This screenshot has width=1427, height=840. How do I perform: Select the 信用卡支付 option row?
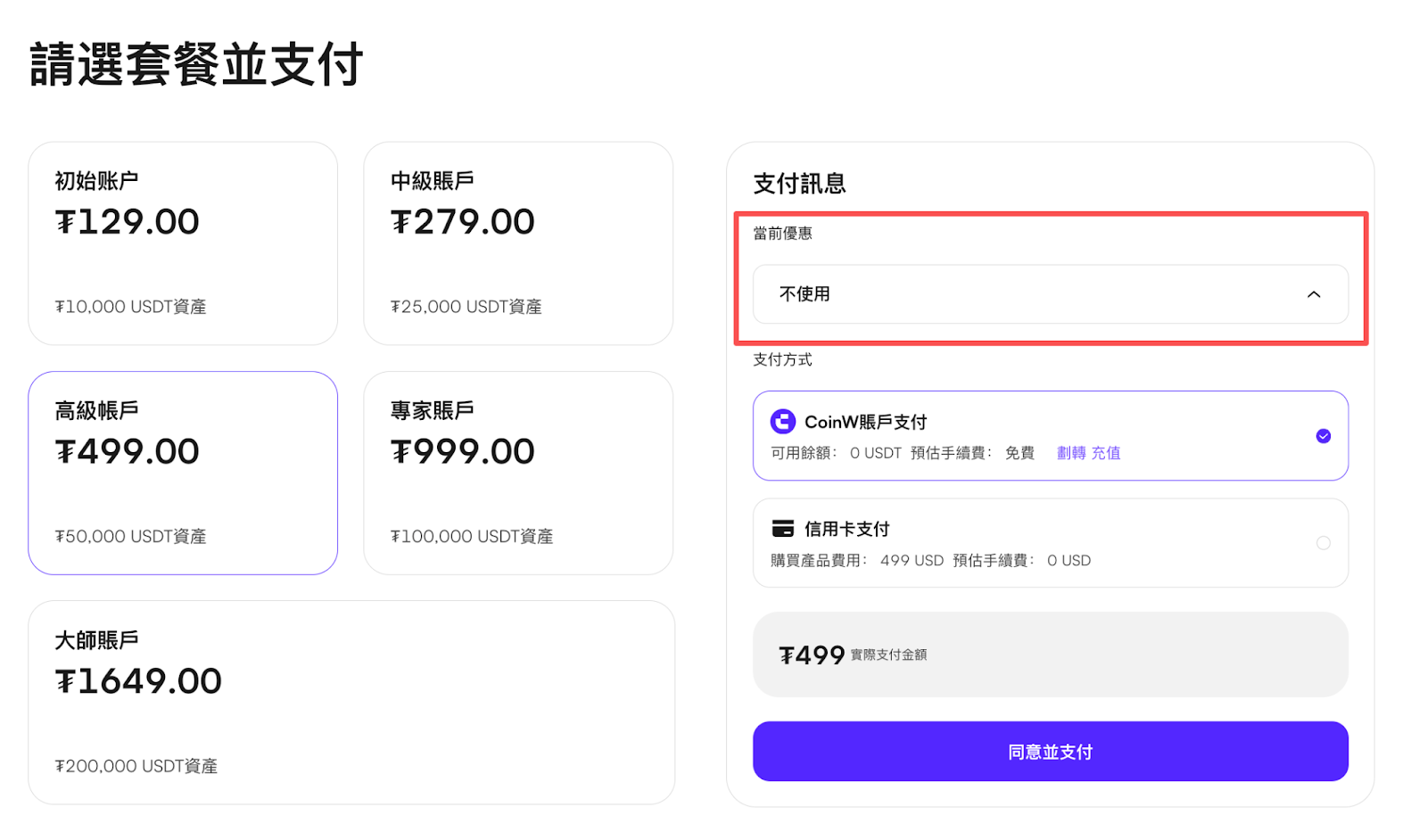1050,543
